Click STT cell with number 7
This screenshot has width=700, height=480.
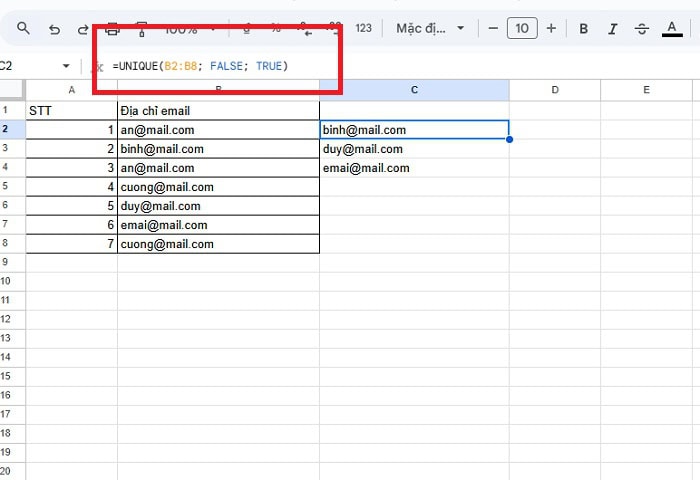tap(71, 244)
